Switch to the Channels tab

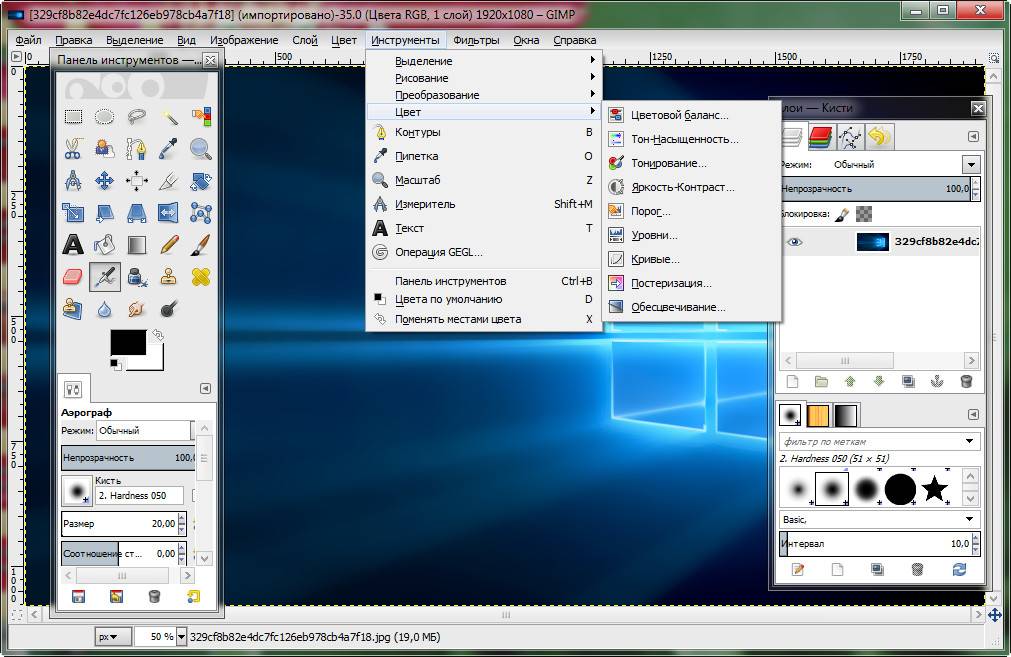pos(820,137)
